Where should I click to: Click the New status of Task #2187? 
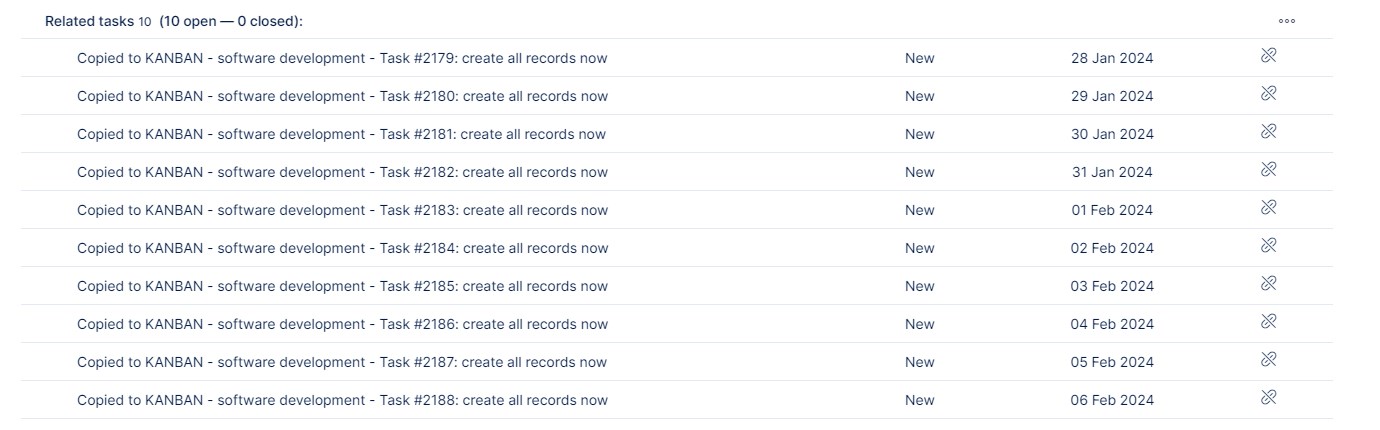pos(919,362)
